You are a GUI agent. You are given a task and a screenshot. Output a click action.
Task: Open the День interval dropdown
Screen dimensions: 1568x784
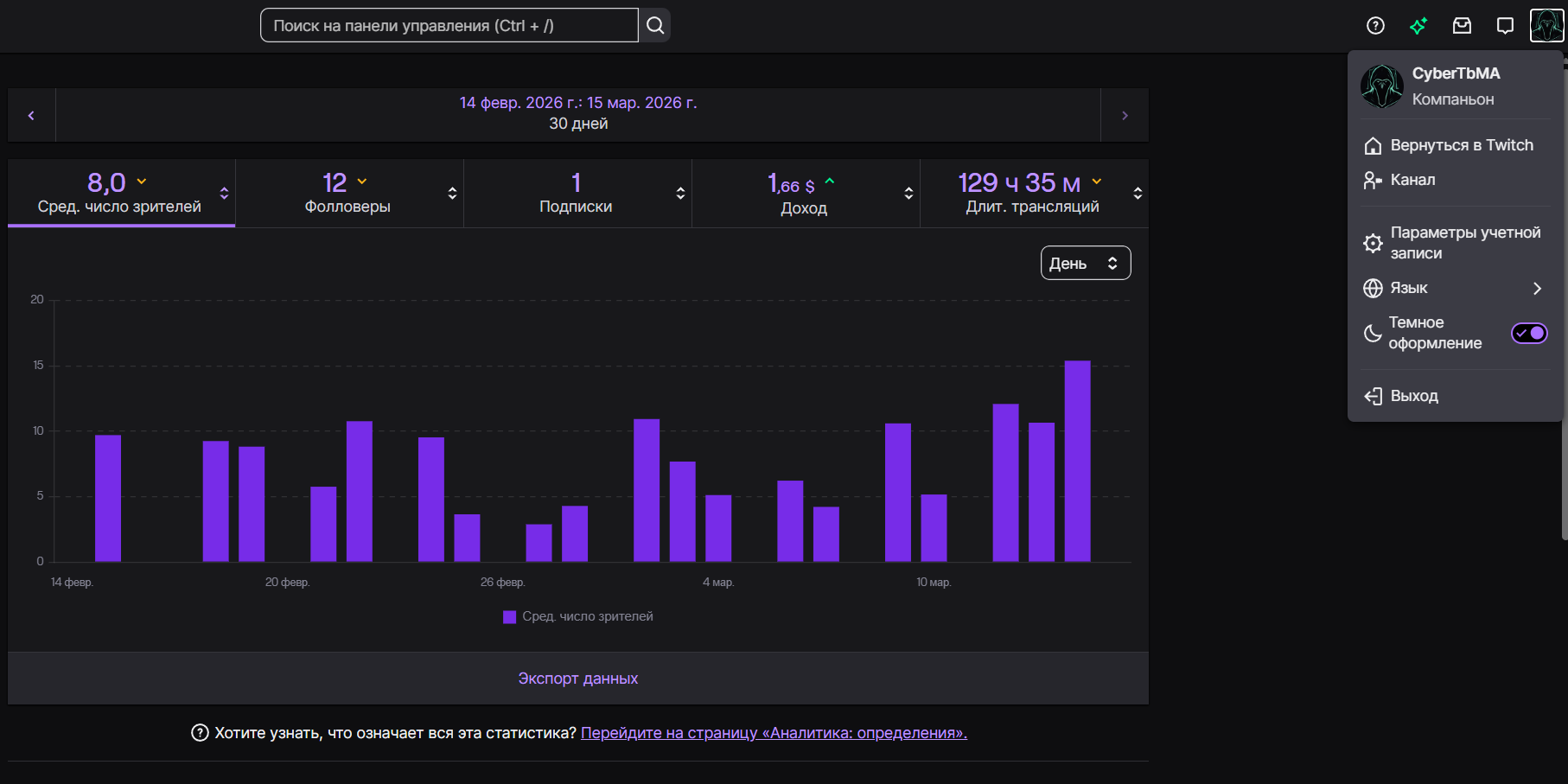[x=1086, y=264]
